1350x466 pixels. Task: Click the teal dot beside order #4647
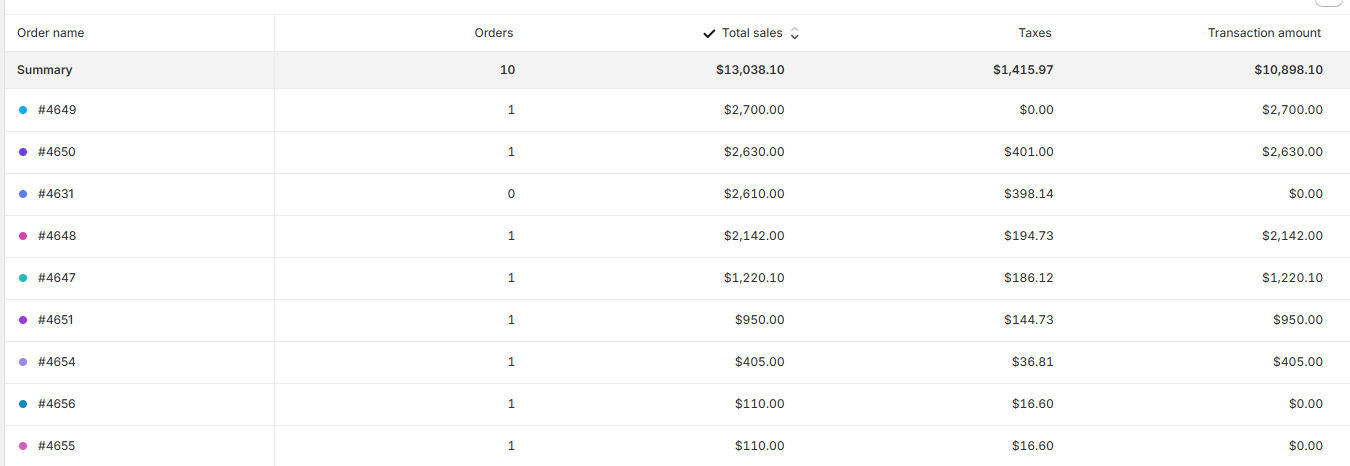(x=23, y=278)
